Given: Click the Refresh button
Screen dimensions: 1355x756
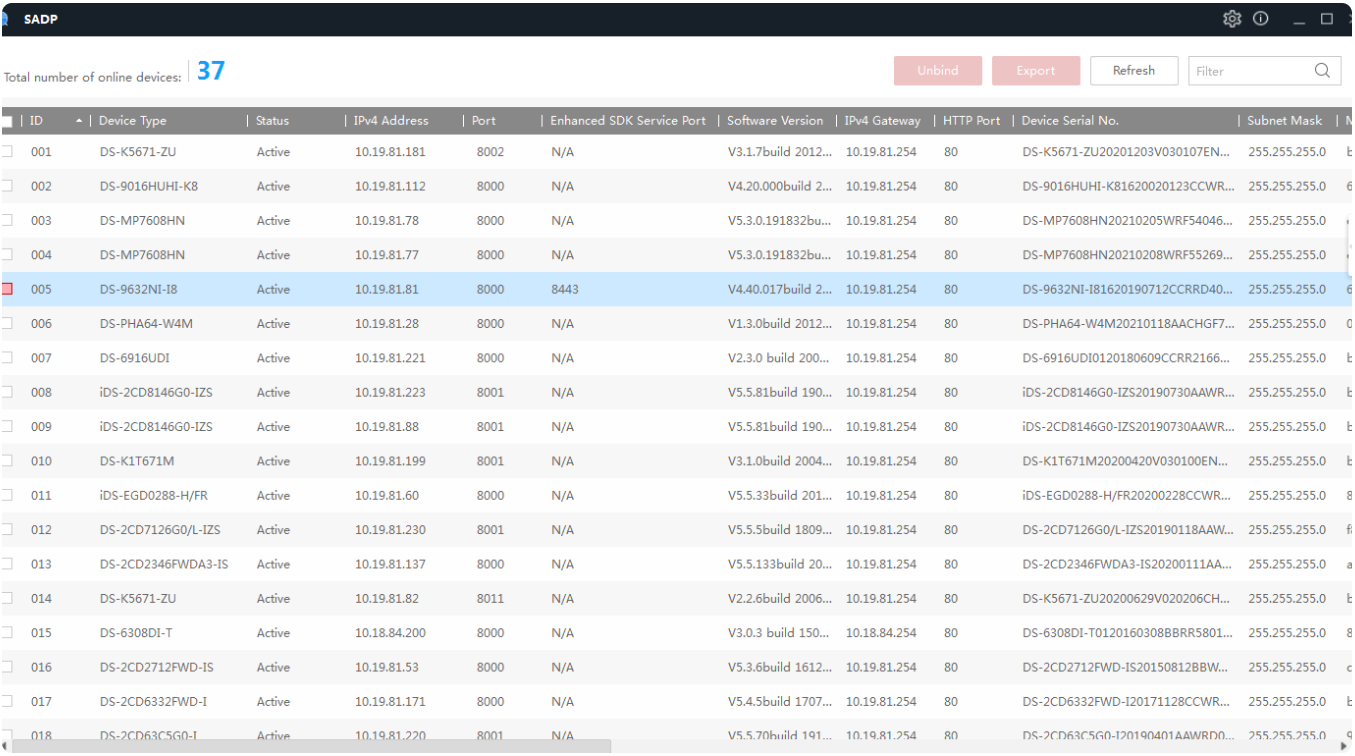Looking at the screenshot, I should pyautogui.click(x=1133, y=71).
